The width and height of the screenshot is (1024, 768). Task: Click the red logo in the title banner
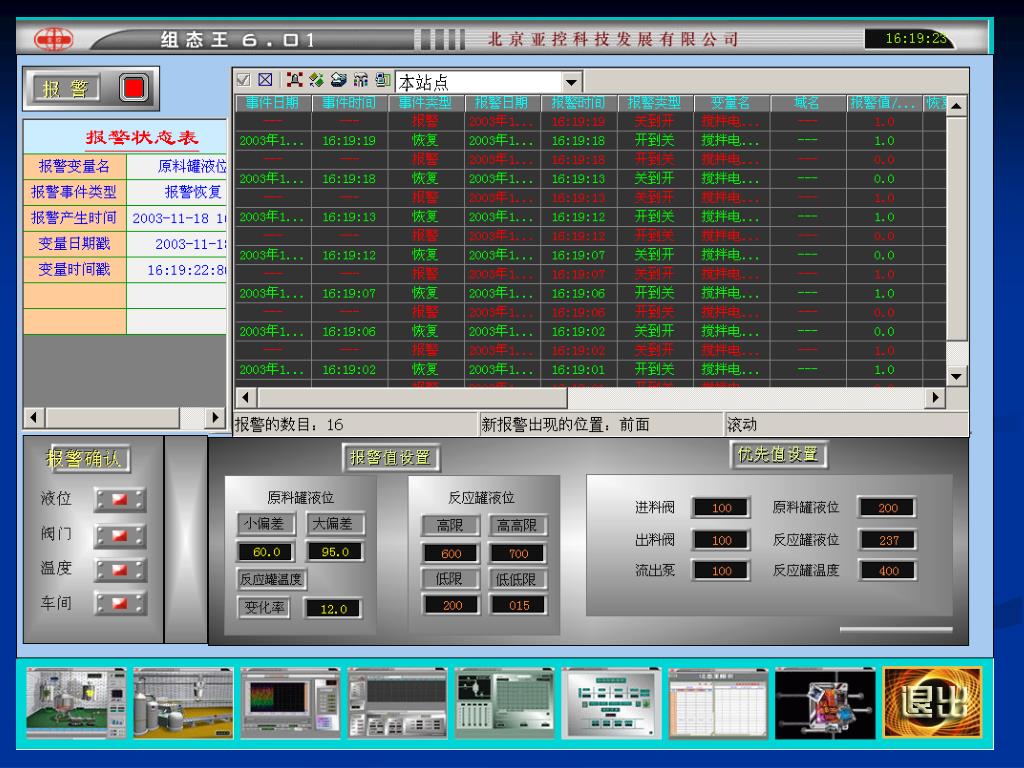coord(54,39)
